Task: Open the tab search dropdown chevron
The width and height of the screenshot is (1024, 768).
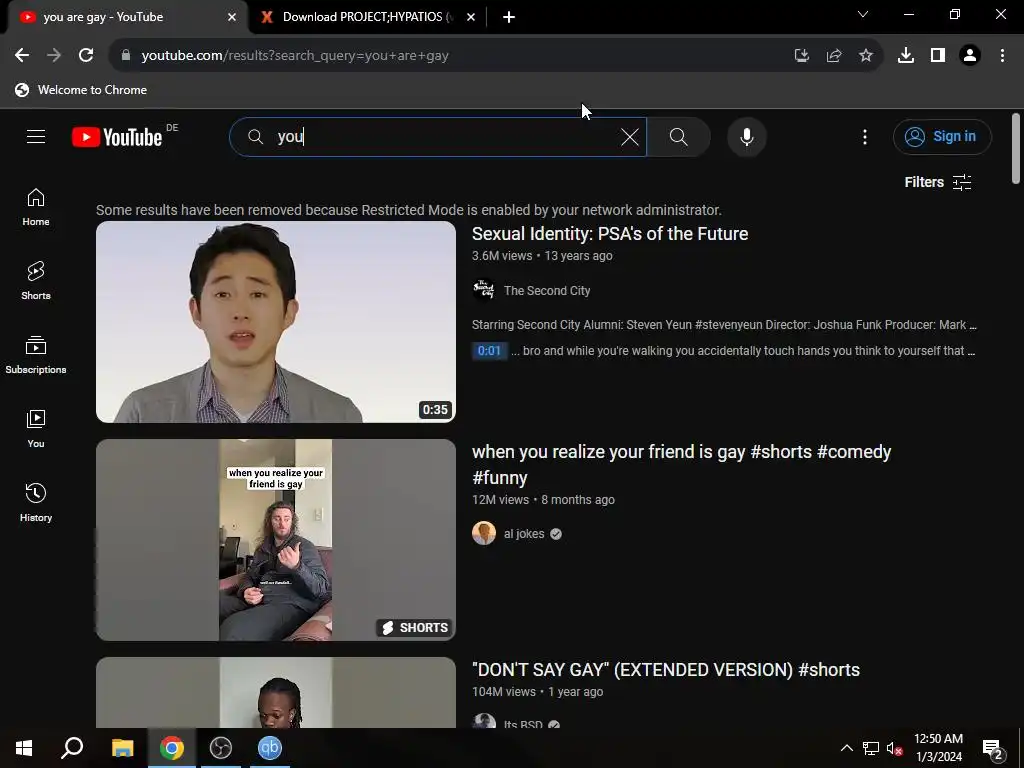Action: click(x=863, y=14)
